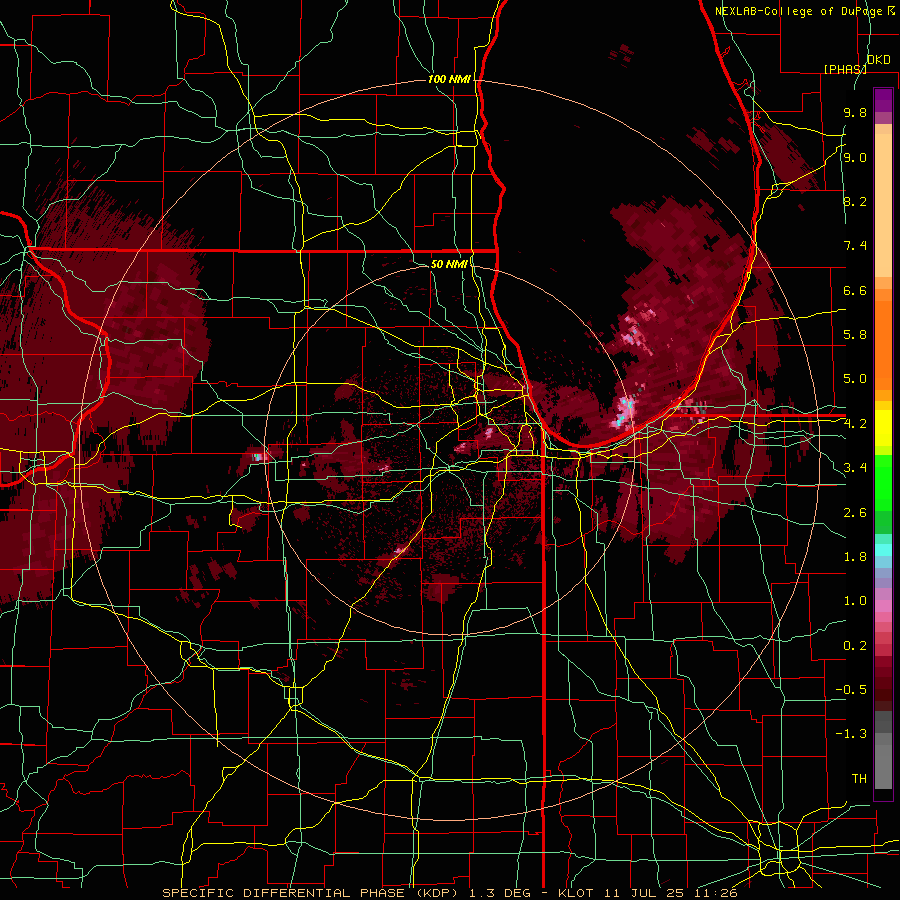Pick the orange band of the color bar
900x900 pixels.
[883, 344]
